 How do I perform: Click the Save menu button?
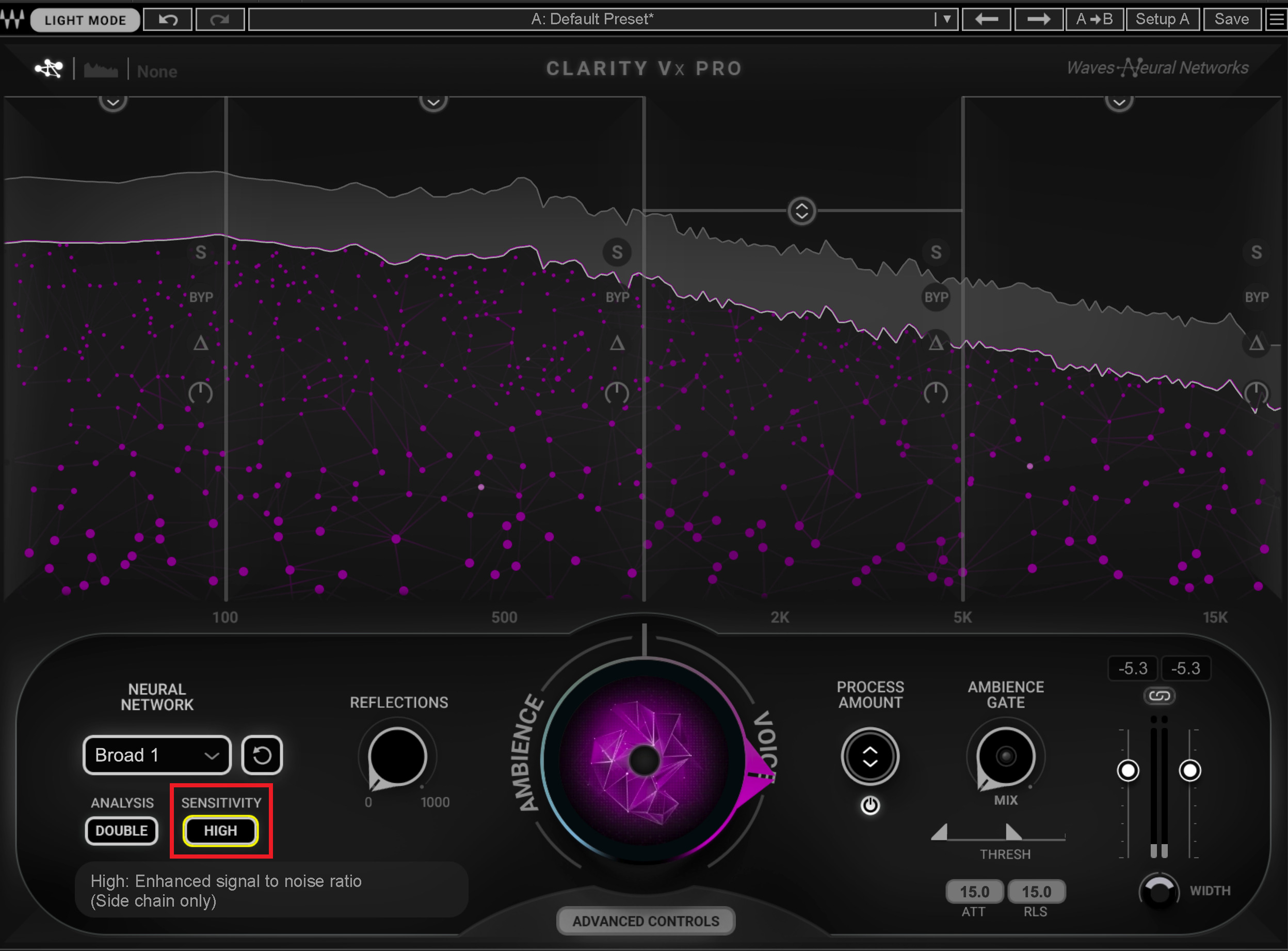pos(1231,20)
